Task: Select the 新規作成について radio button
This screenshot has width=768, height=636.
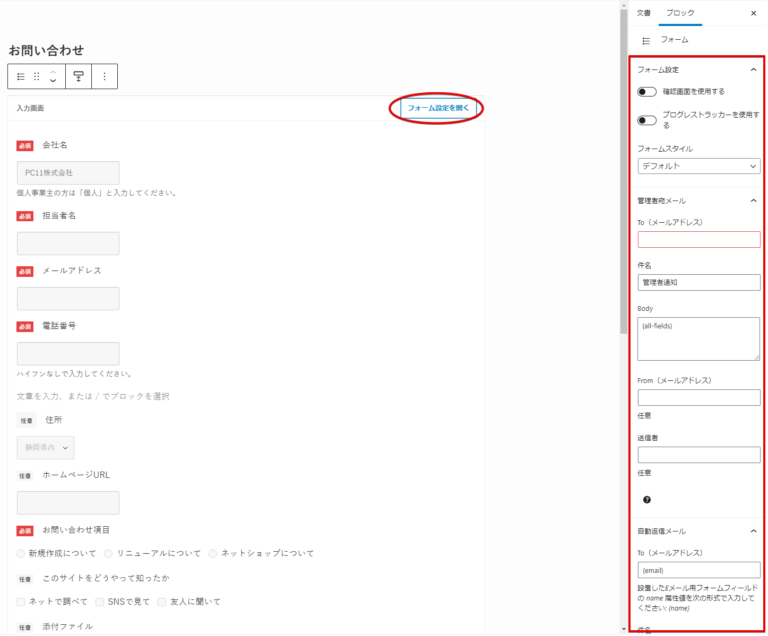Action: coord(22,553)
